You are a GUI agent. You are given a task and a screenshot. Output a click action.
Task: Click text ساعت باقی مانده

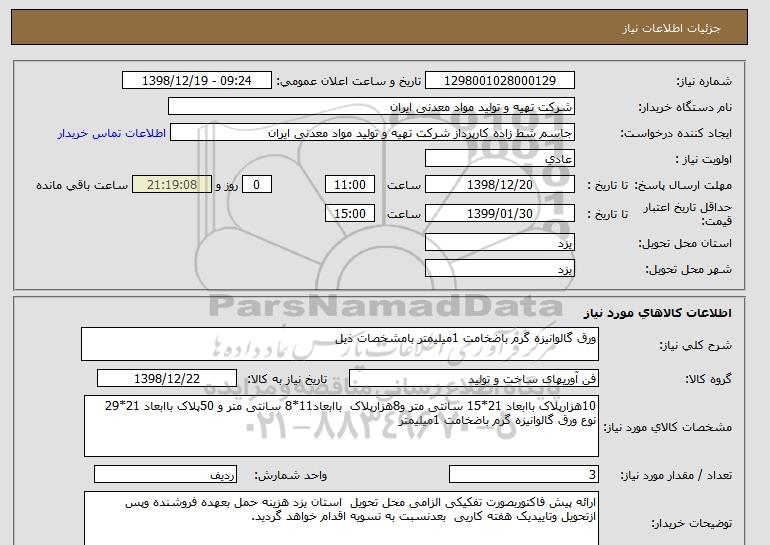pos(82,185)
